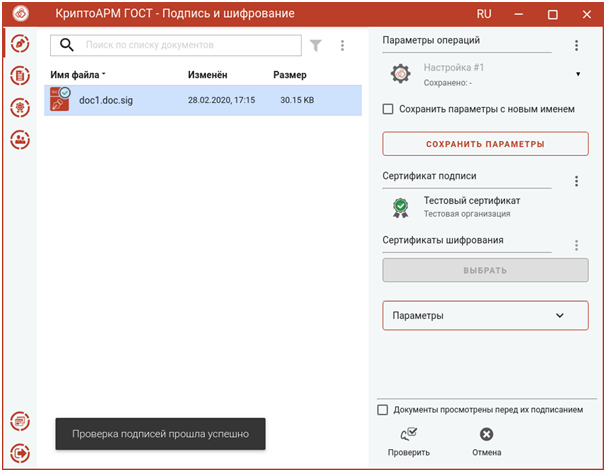Viewport: 606px width, 472px height.
Task: Open the document list filter
Action: click(x=316, y=46)
